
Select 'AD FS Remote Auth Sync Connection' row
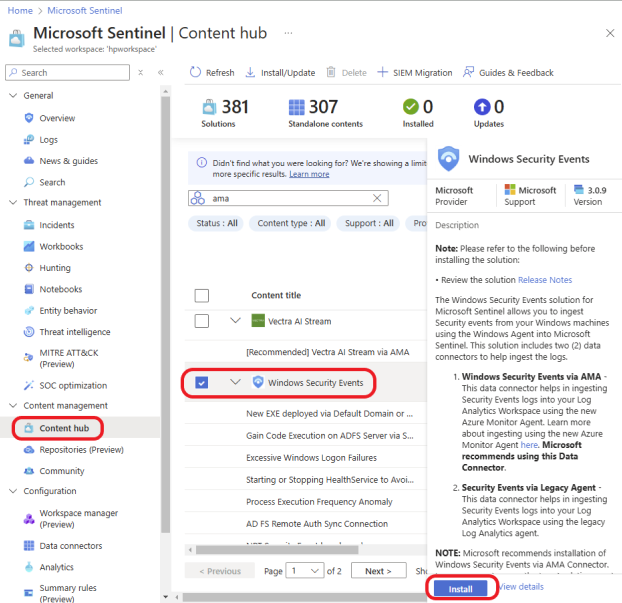(x=305, y=524)
